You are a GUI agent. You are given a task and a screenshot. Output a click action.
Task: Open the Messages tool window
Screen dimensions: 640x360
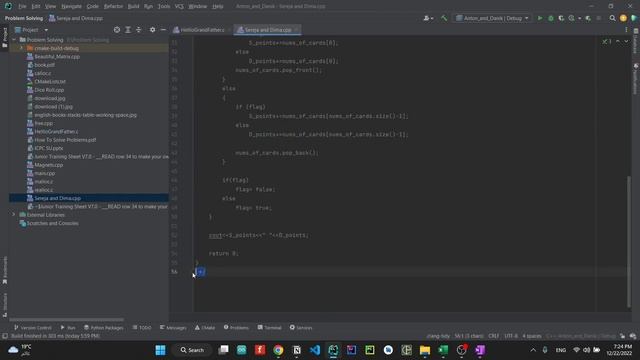point(173,327)
